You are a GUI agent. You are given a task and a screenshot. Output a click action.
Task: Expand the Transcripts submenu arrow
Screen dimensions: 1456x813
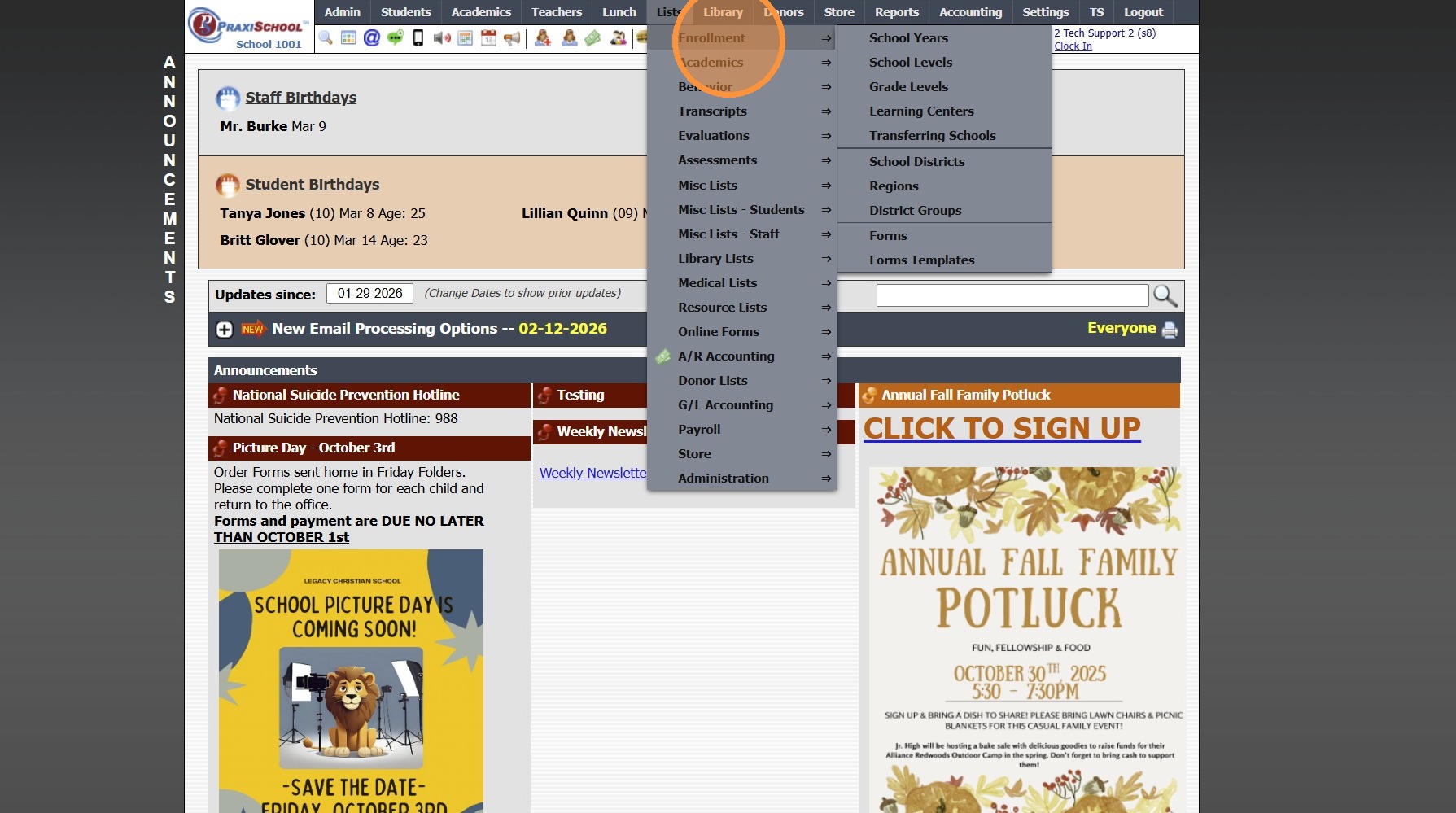(x=826, y=111)
